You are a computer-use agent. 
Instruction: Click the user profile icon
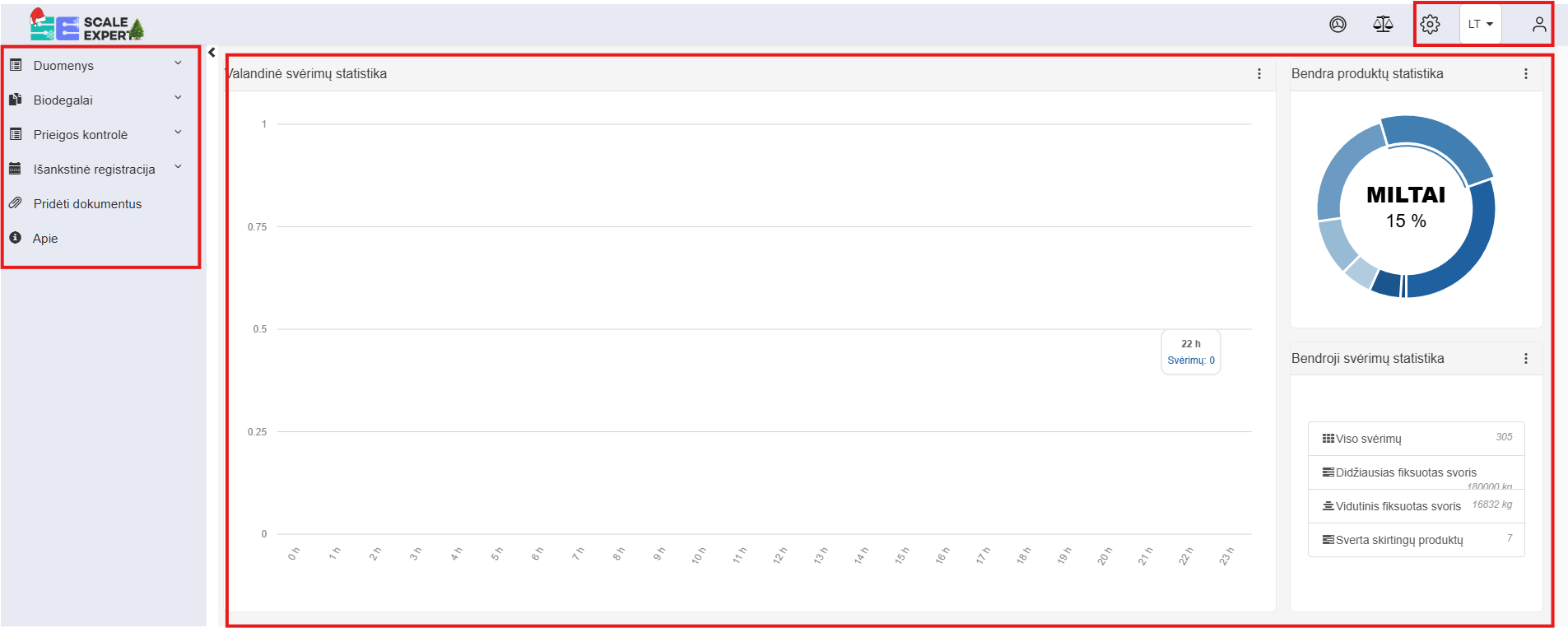(1539, 25)
